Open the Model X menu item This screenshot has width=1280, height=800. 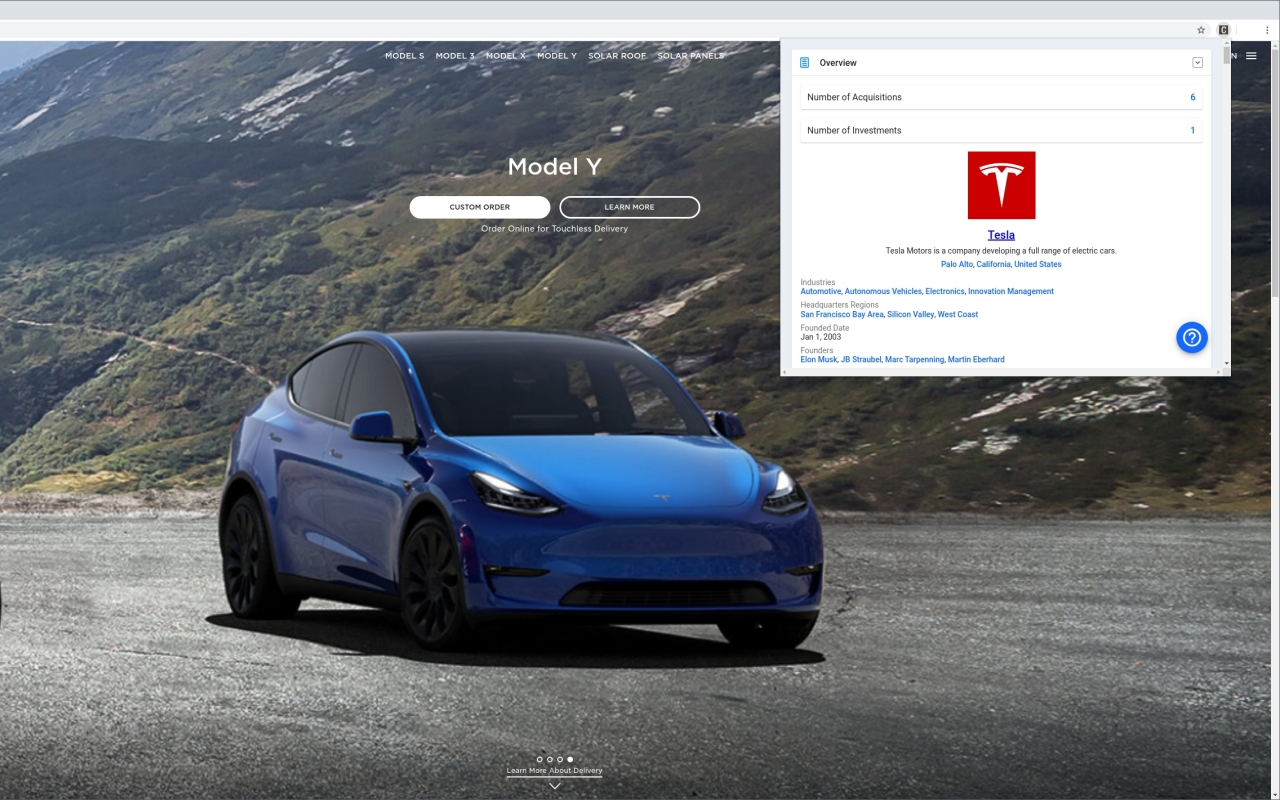pos(506,56)
